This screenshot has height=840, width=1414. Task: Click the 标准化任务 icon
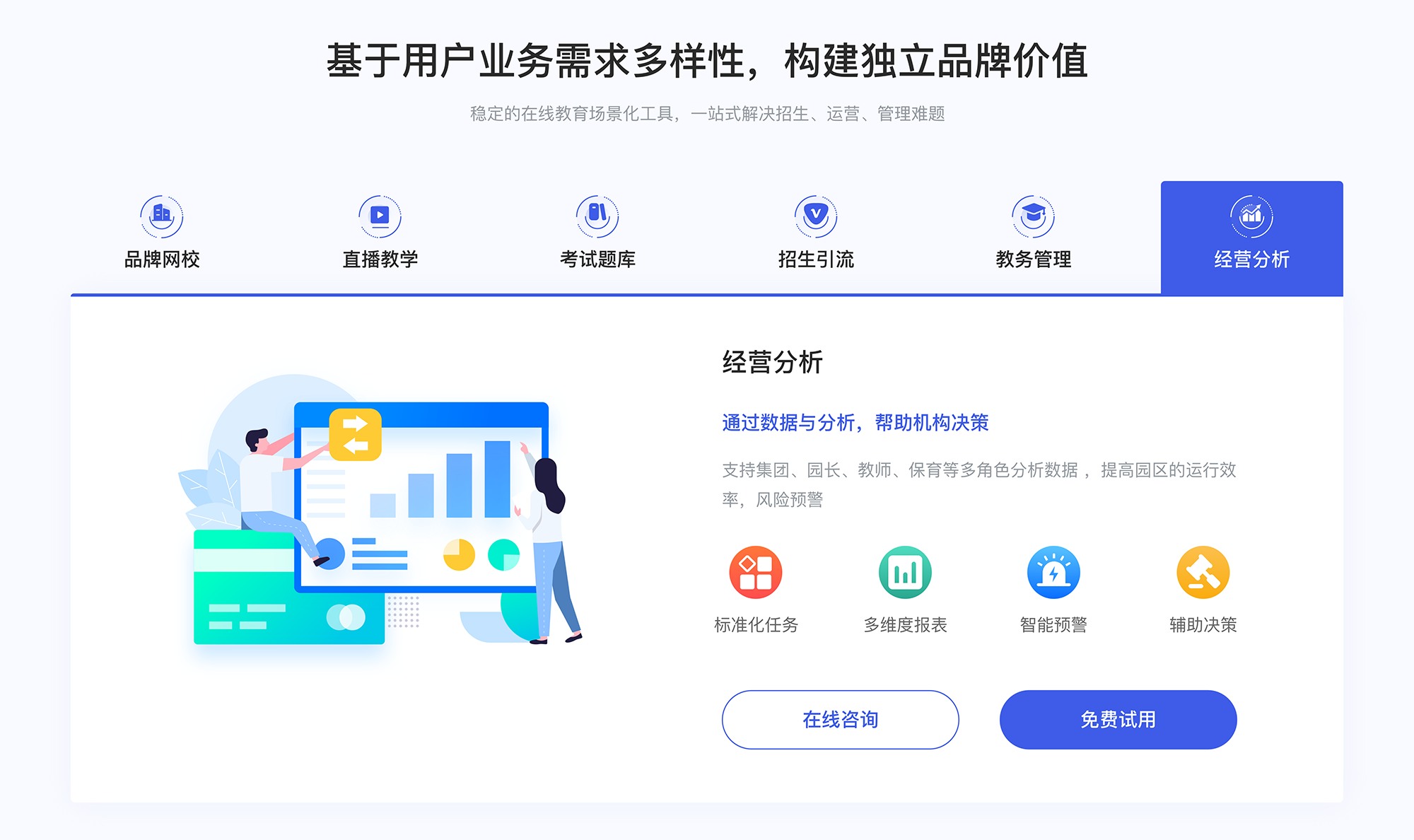760,580
